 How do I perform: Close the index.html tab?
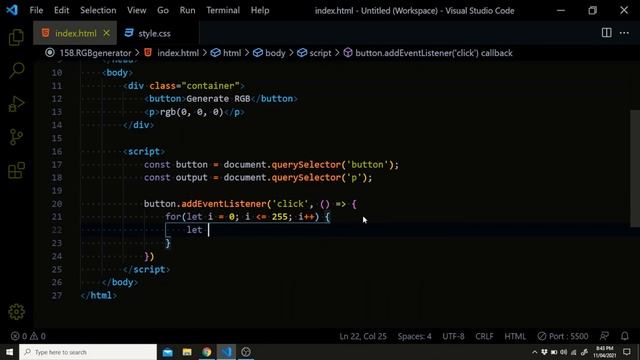tap(107, 33)
